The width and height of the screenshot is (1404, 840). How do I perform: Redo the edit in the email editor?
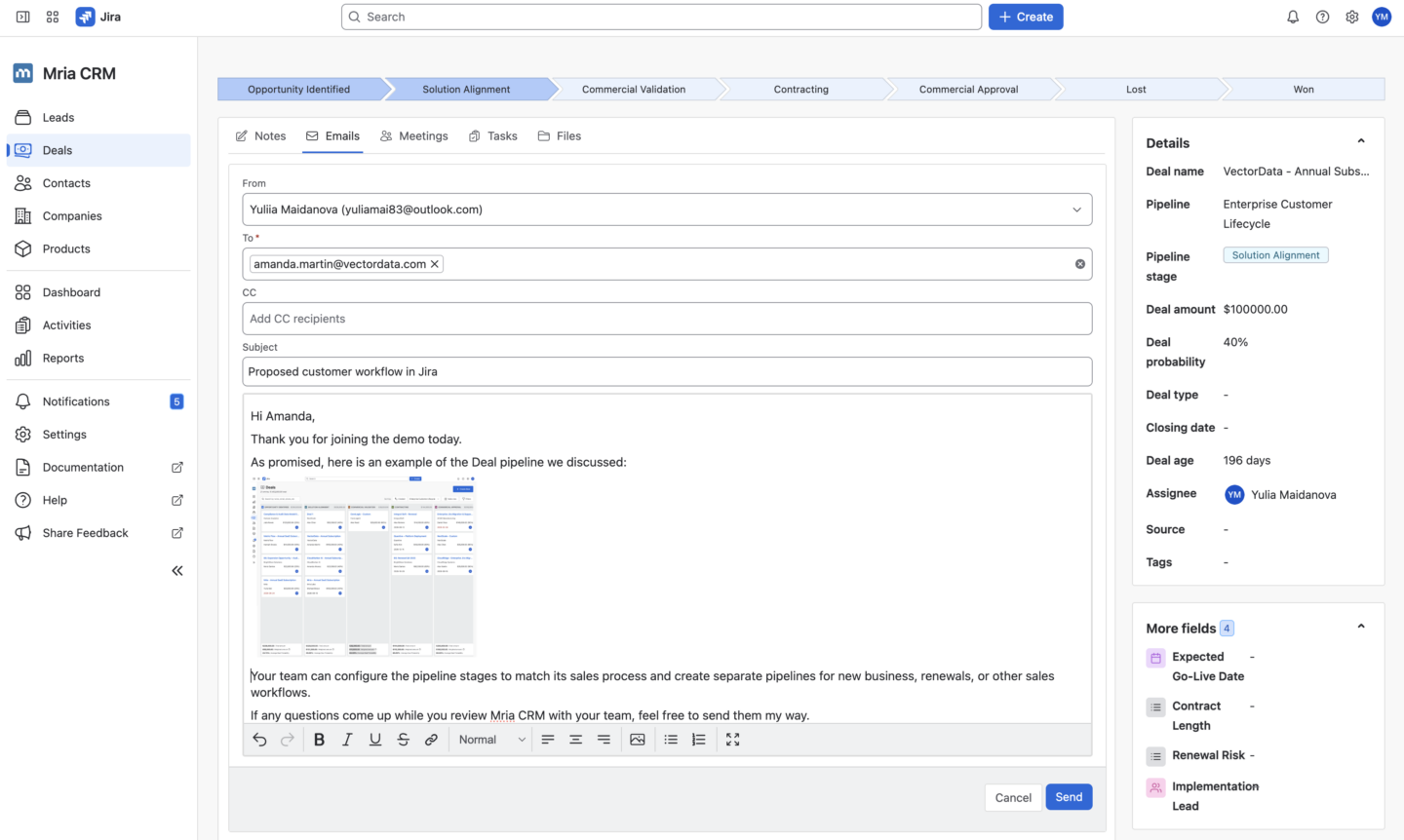point(288,740)
